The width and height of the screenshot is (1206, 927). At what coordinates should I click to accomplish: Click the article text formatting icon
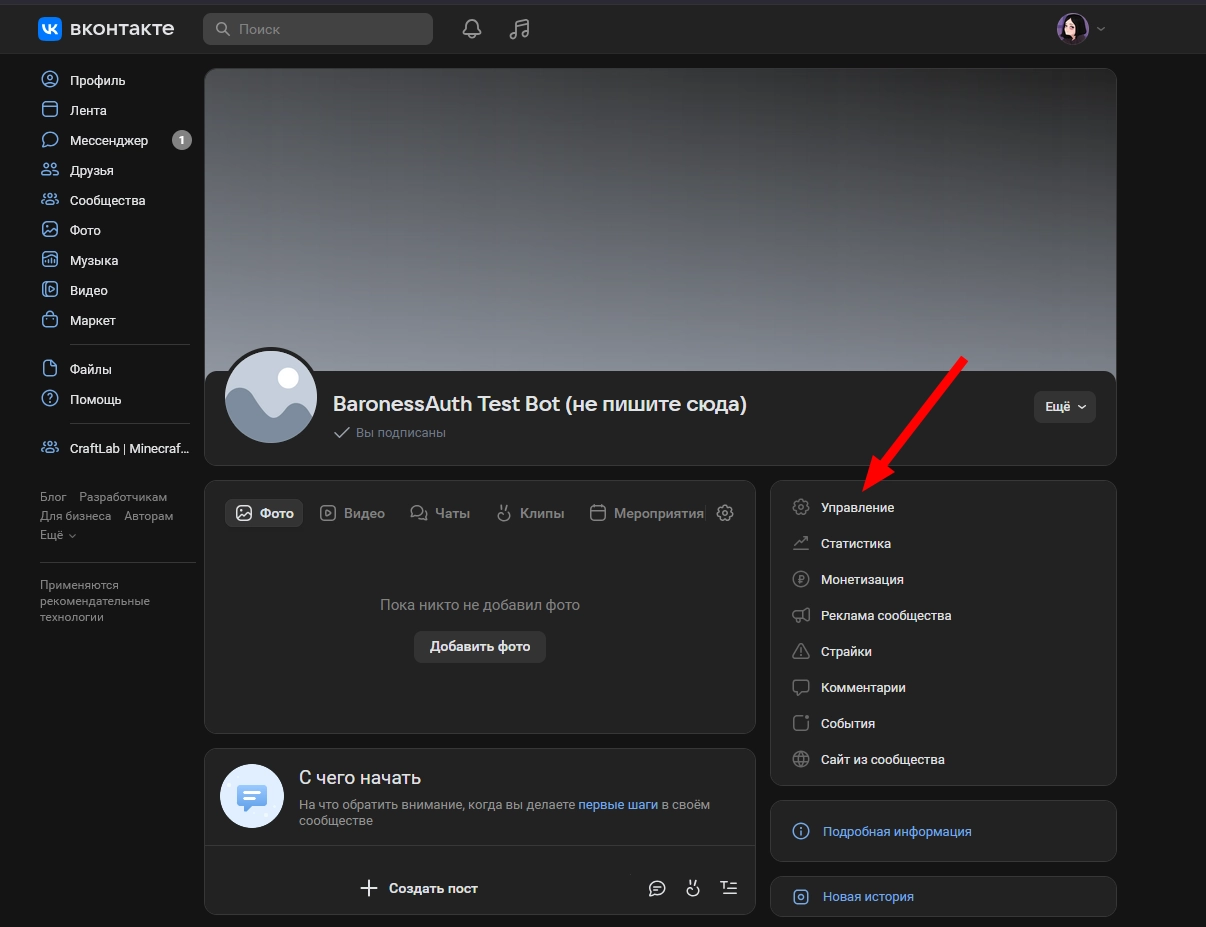pyautogui.click(x=729, y=888)
